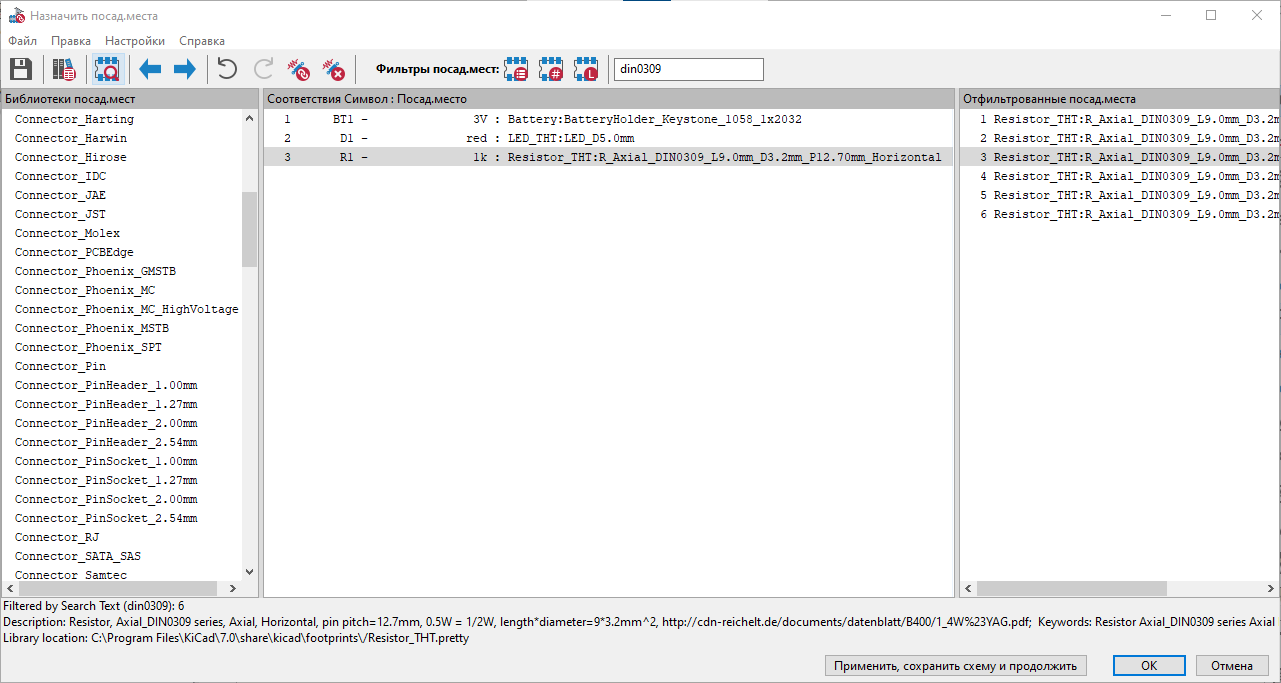The image size is (1281, 683).
Task: Delete all footprint associations icon
Action: [x=334, y=69]
